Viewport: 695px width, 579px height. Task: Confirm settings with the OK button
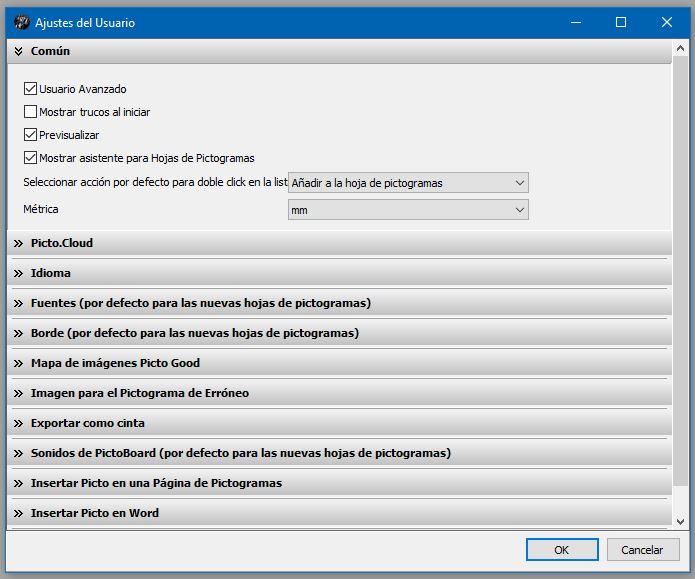pyautogui.click(x=562, y=550)
